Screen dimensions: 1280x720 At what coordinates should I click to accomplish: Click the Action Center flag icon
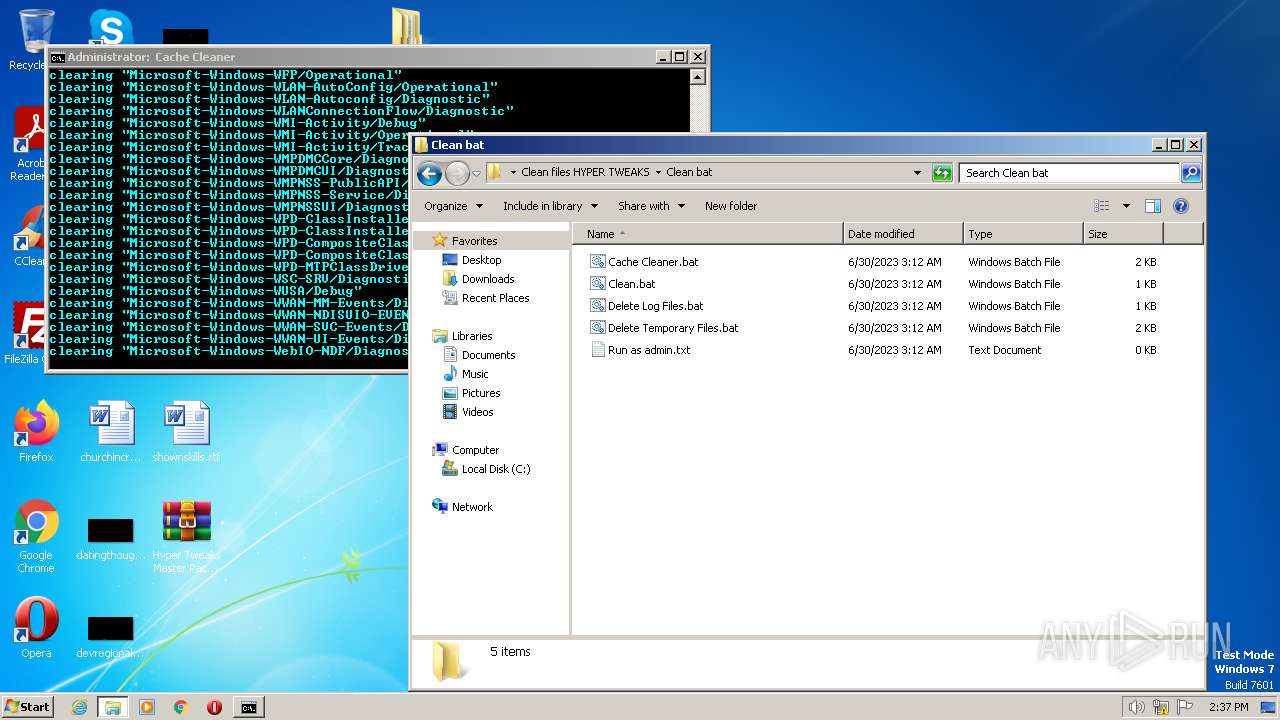coord(1185,707)
